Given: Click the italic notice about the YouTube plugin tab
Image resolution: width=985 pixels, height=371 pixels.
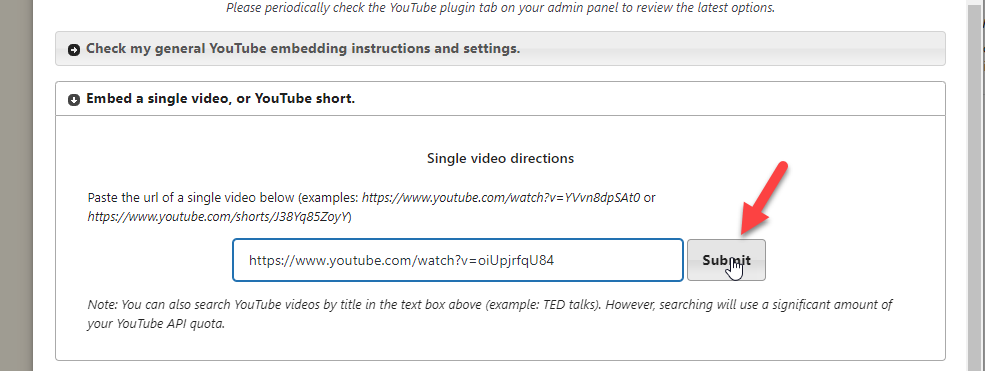Looking at the screenshot, I should click(x=500, y=8).
